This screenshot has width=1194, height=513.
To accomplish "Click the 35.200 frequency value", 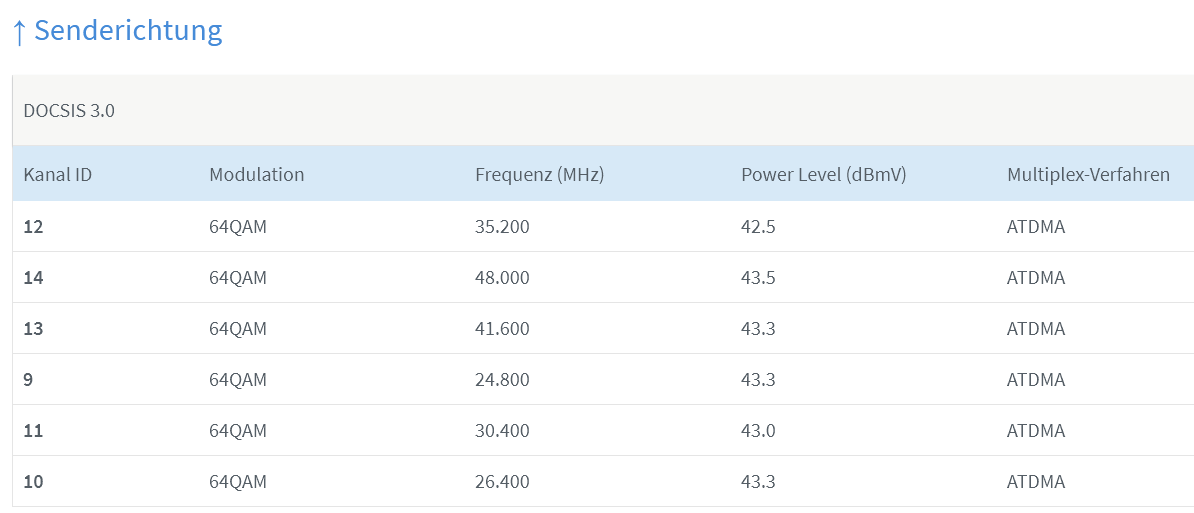I will 502,227.
